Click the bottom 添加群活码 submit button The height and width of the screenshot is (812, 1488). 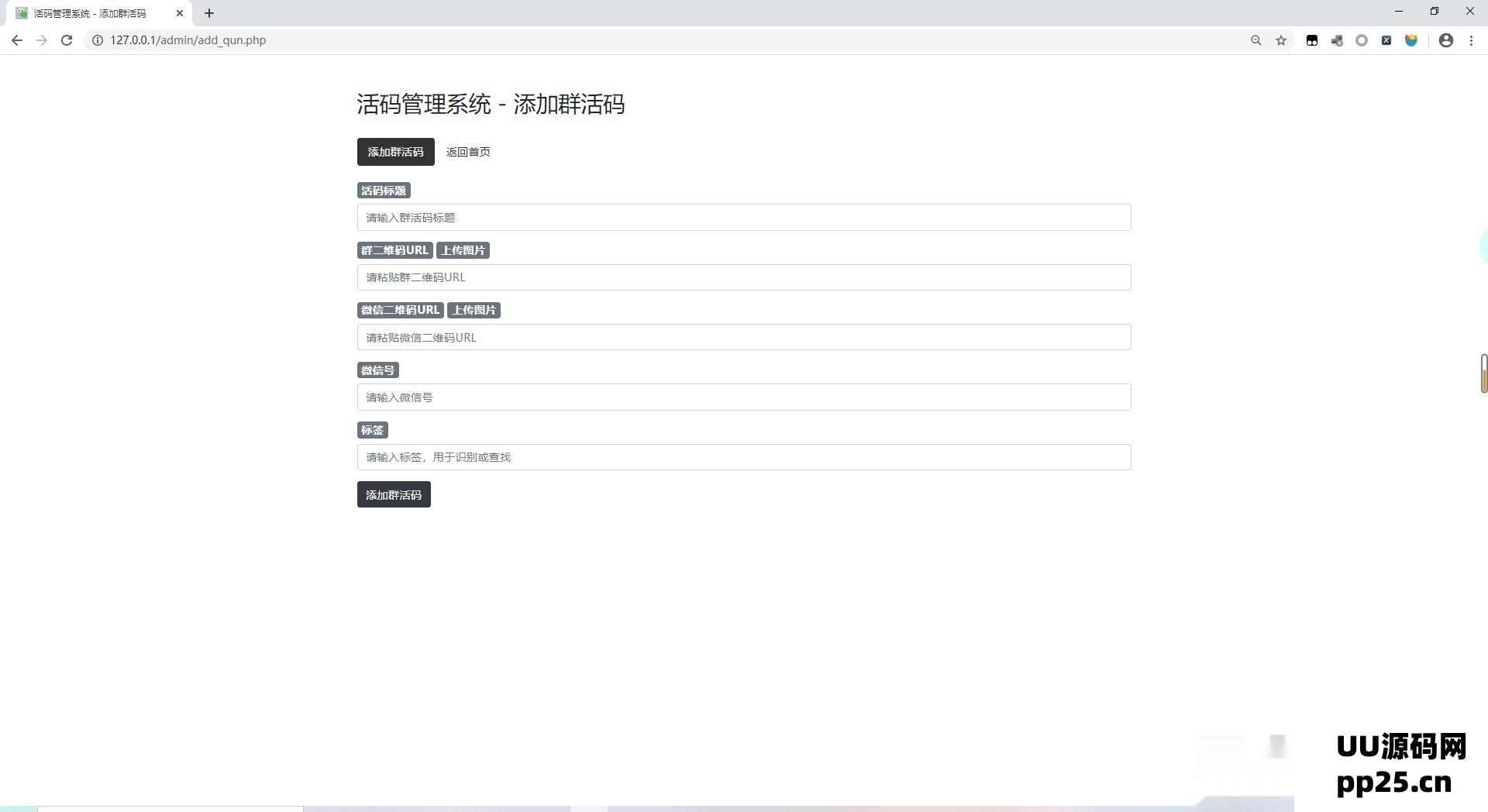tap(394, 494)
